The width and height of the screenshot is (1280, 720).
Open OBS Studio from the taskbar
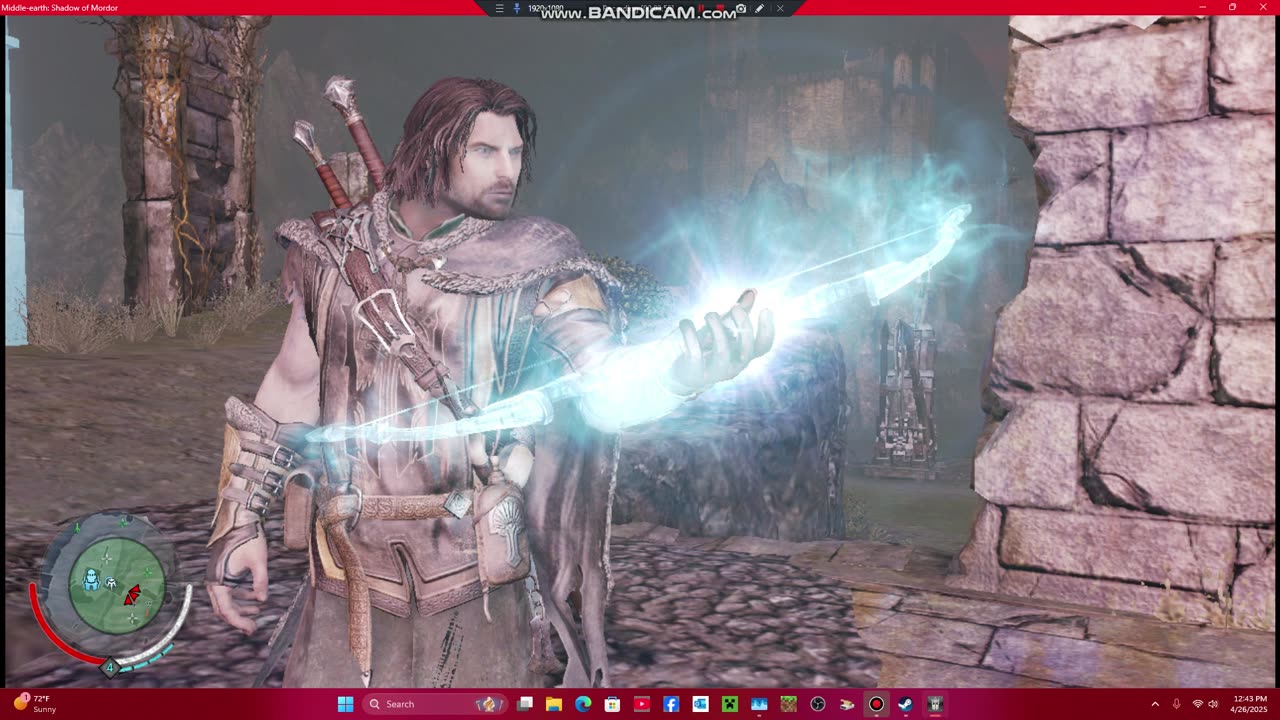pos(818,704)
